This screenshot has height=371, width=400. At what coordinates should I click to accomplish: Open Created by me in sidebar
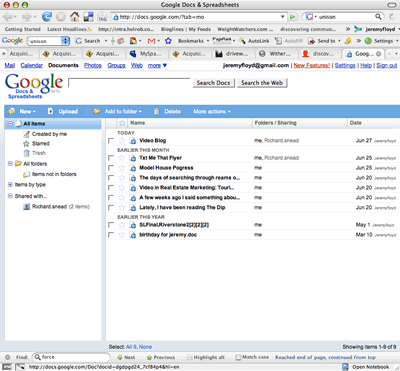49,134
